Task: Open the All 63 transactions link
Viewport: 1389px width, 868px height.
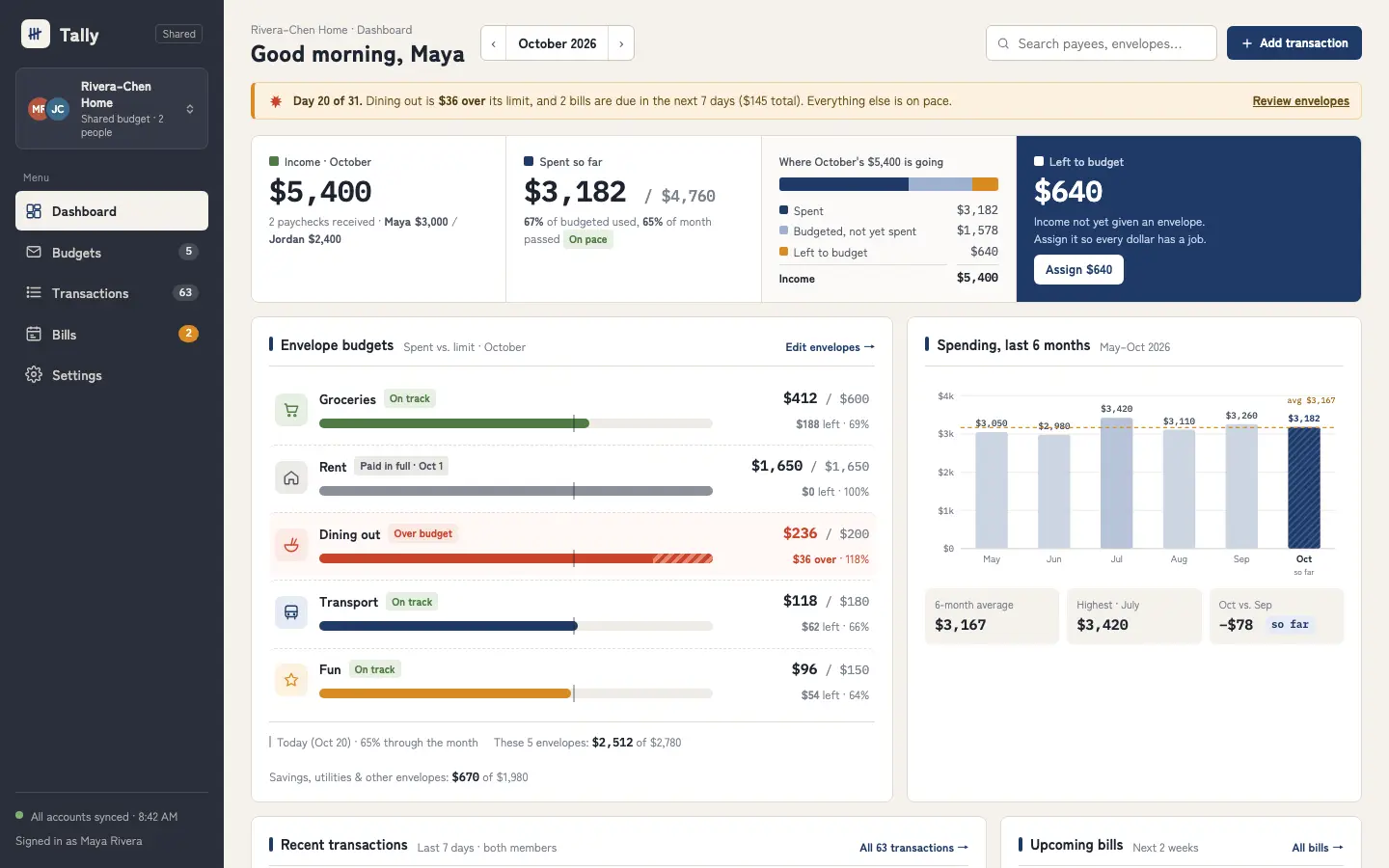Action: click(x=913, y=848)
